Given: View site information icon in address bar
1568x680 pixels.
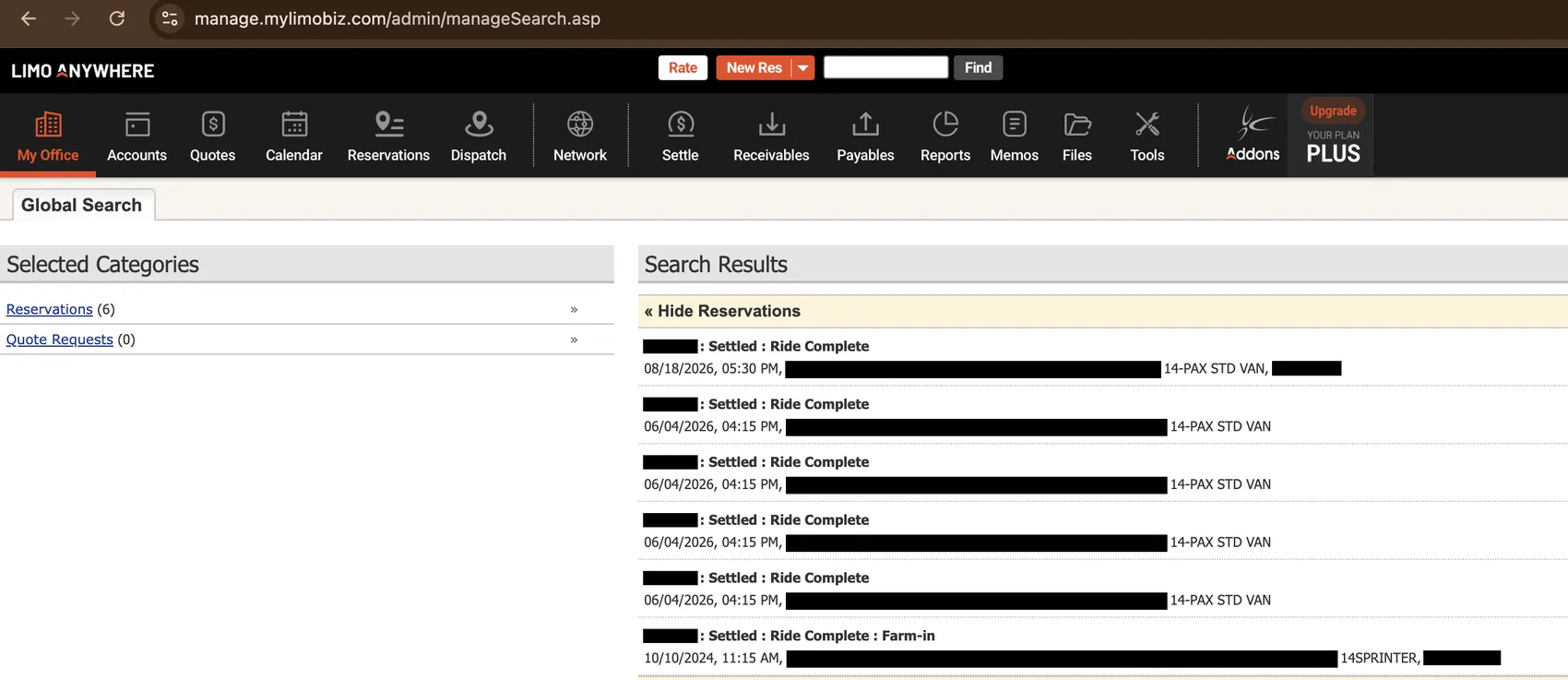Looking at the screenshot, I should 170,18.
